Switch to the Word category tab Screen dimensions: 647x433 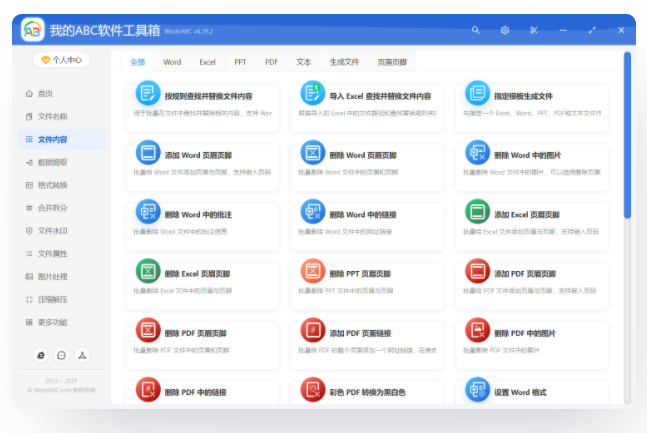[172, 62]
